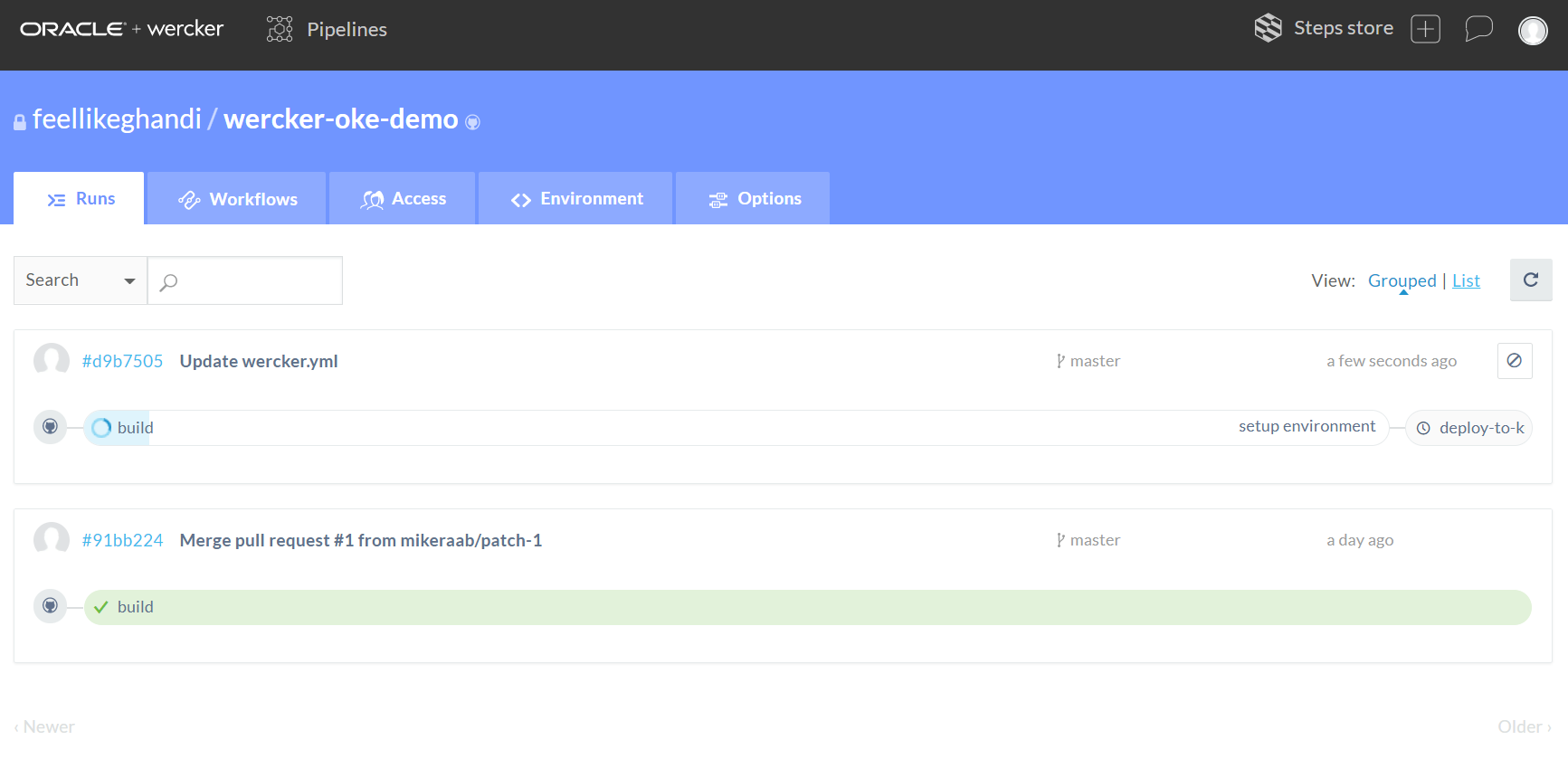Select the List view
This screenshot has width=1568, height=759.
[1466, 280]
